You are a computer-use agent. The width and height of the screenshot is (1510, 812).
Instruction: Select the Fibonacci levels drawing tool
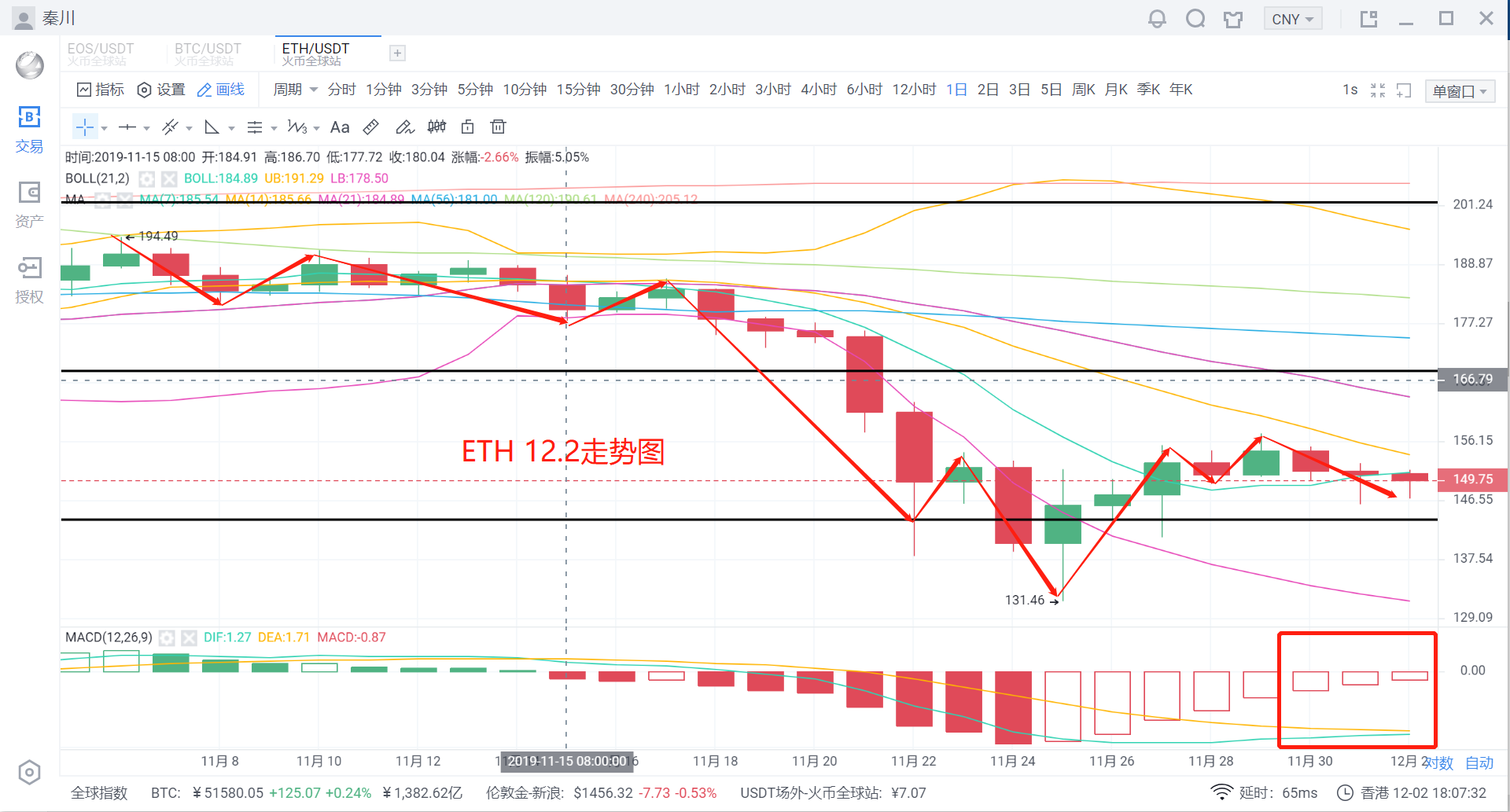pyautogui.click(x=255, y=127)
